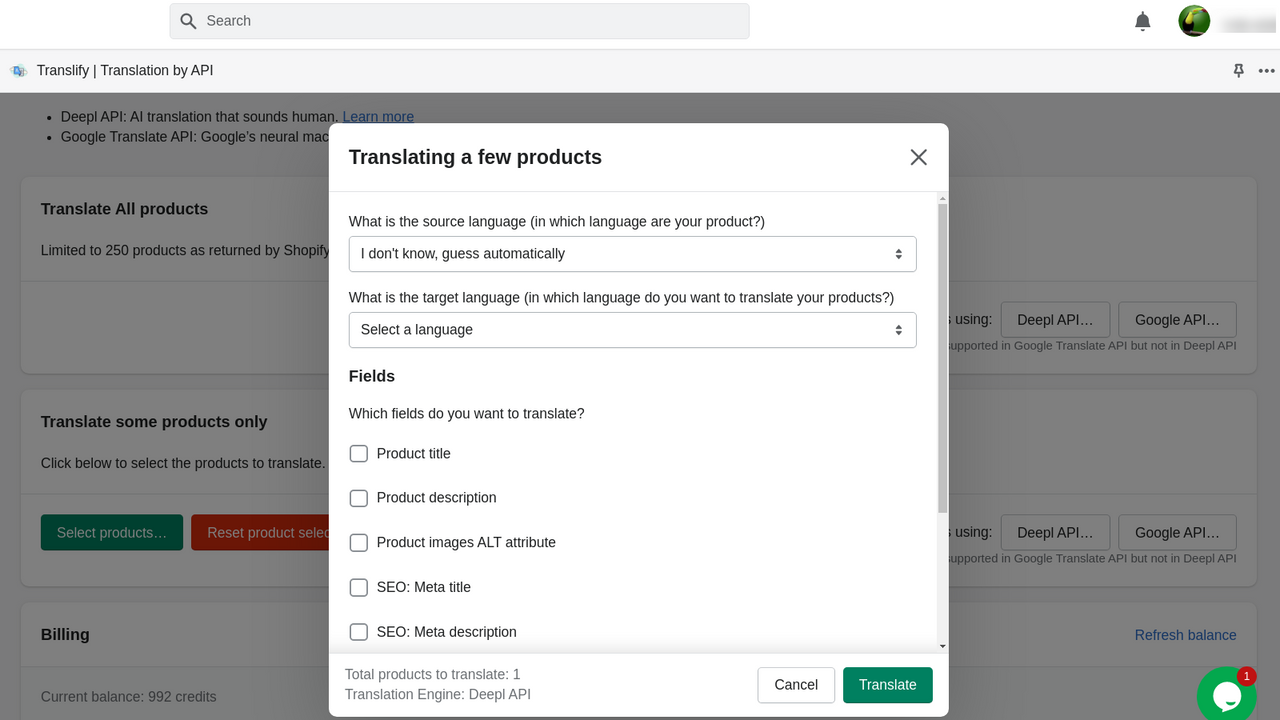Click the Cancel button
Screen dimensions: 1280x720
(x=796, y=685)
